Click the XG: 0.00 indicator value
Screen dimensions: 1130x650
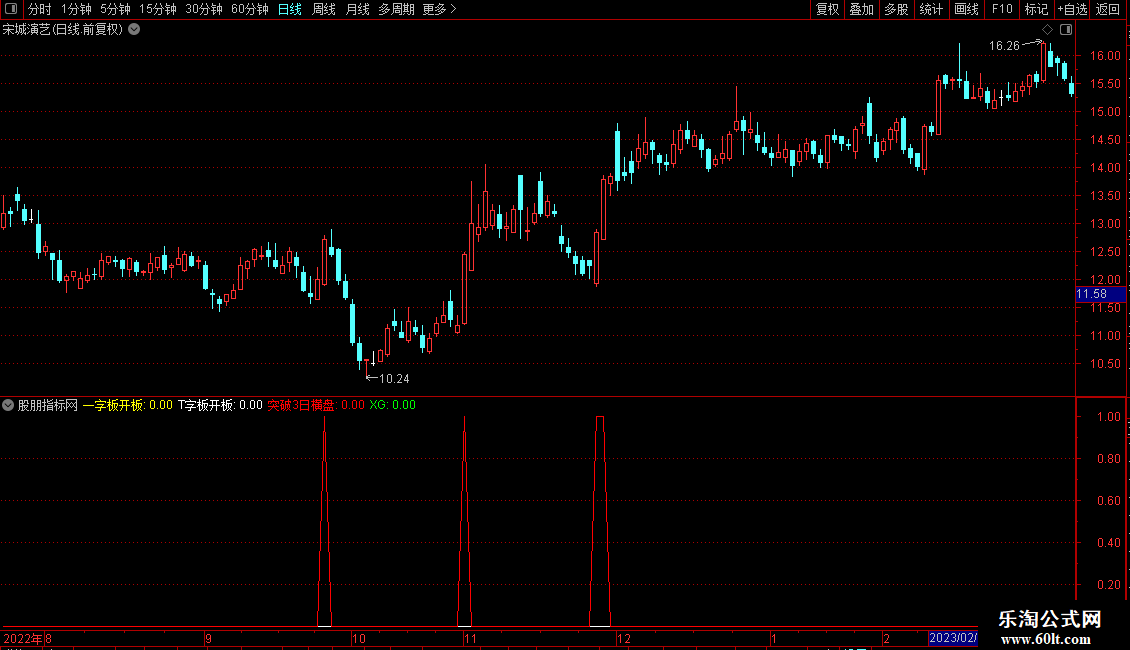click(392, 405)
